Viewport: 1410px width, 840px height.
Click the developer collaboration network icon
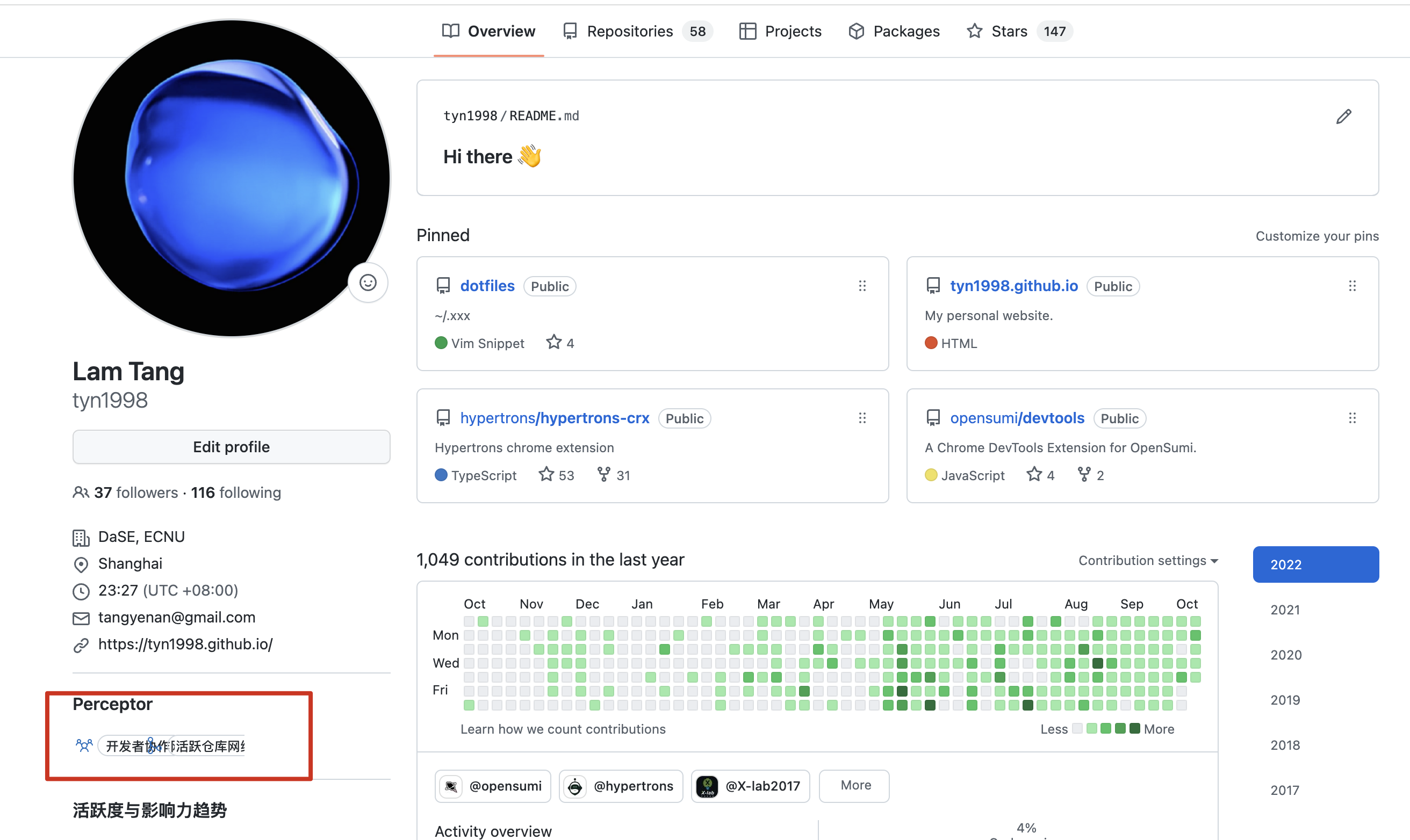(84, 745)
